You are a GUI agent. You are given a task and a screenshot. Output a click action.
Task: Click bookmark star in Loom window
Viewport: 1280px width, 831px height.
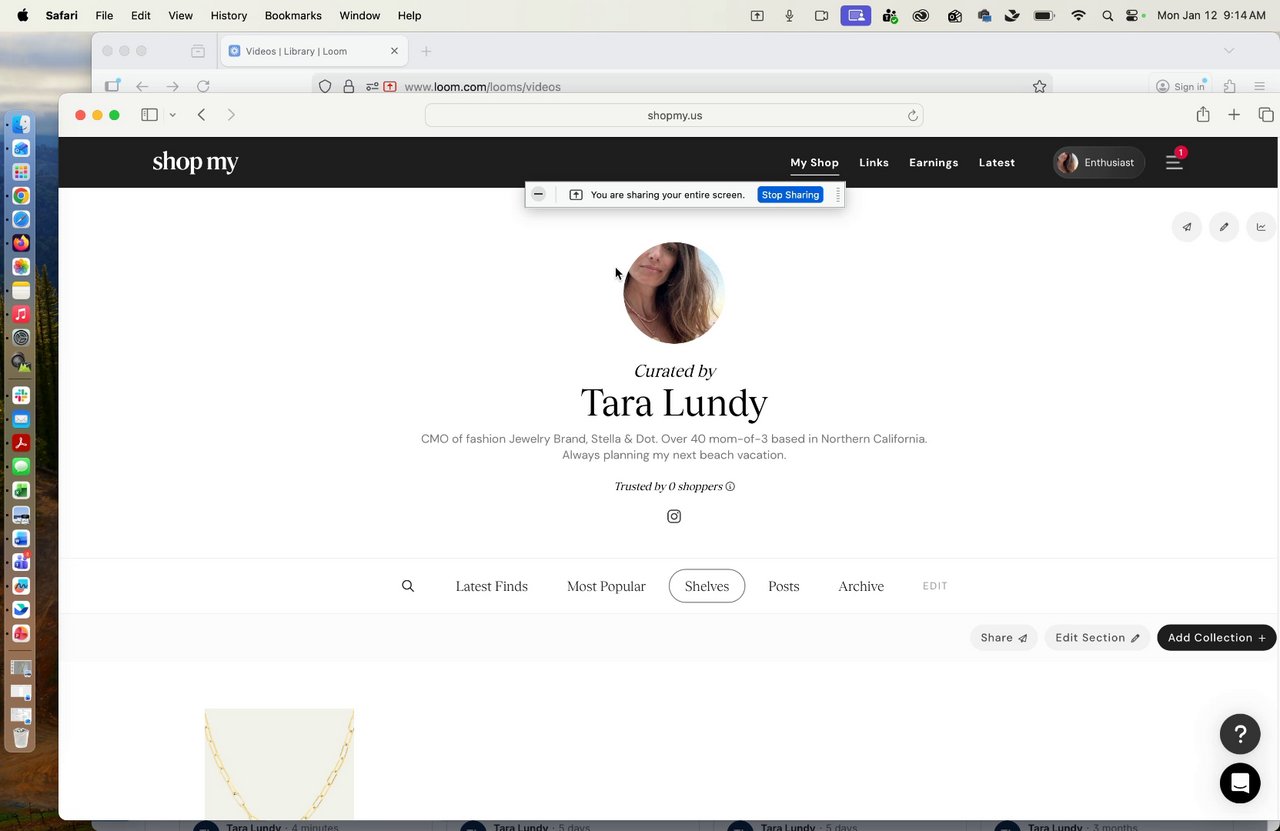[x=1039, y=87]
